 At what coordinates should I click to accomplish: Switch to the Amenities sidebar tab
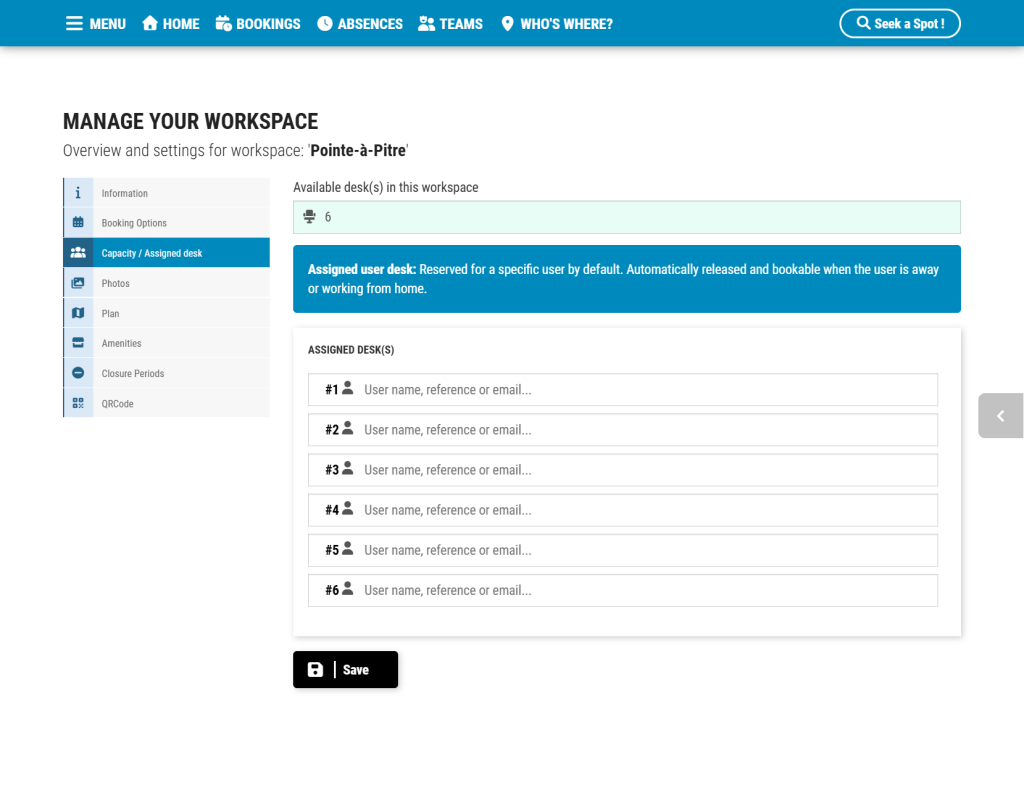coord(167,343)
